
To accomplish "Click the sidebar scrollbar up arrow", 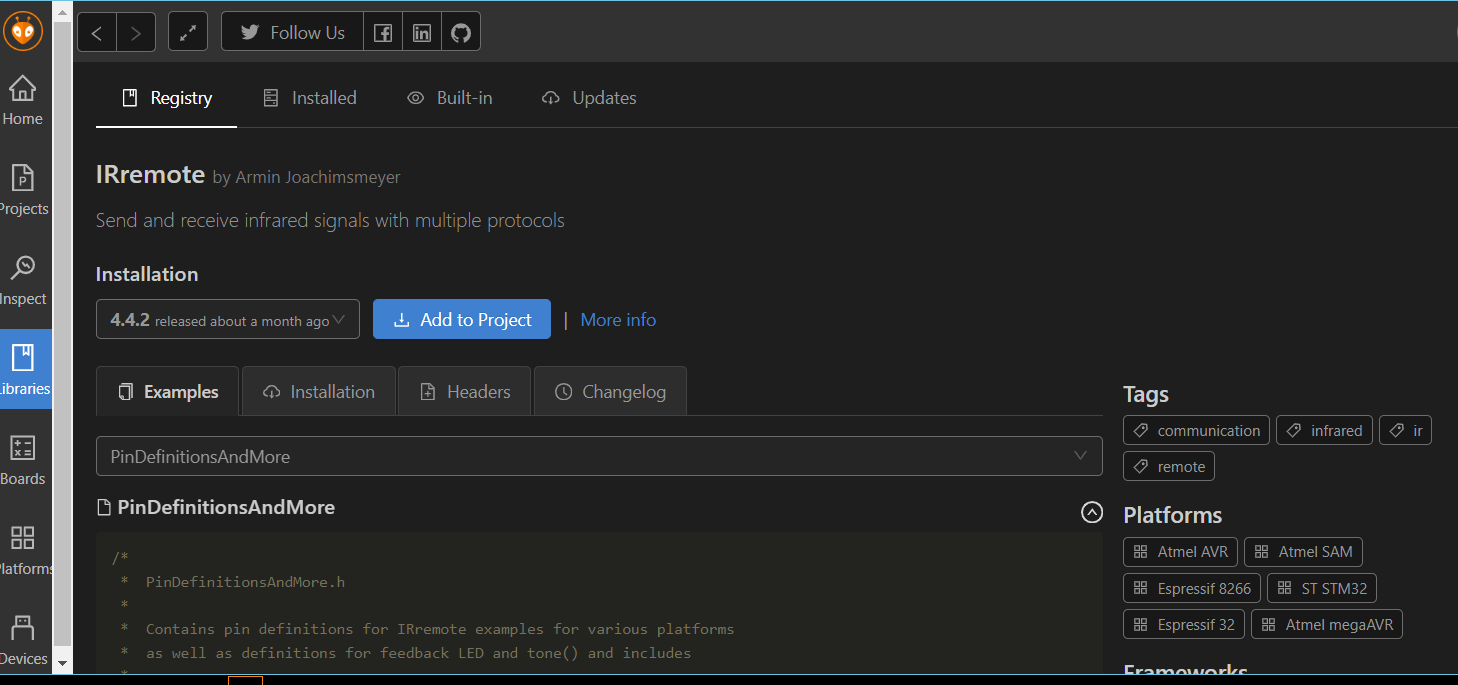I will coord(62,10).
